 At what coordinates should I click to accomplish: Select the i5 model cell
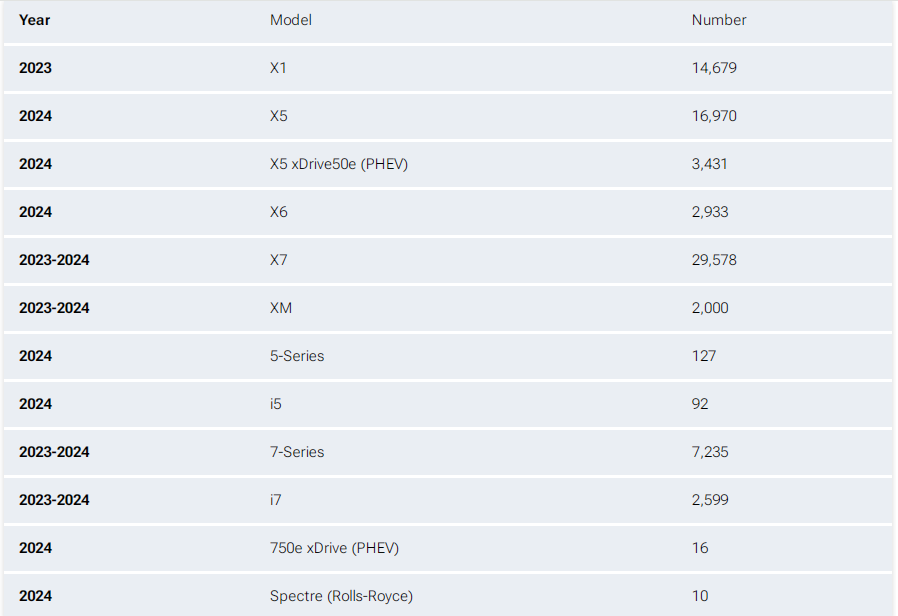coord(276,404)
